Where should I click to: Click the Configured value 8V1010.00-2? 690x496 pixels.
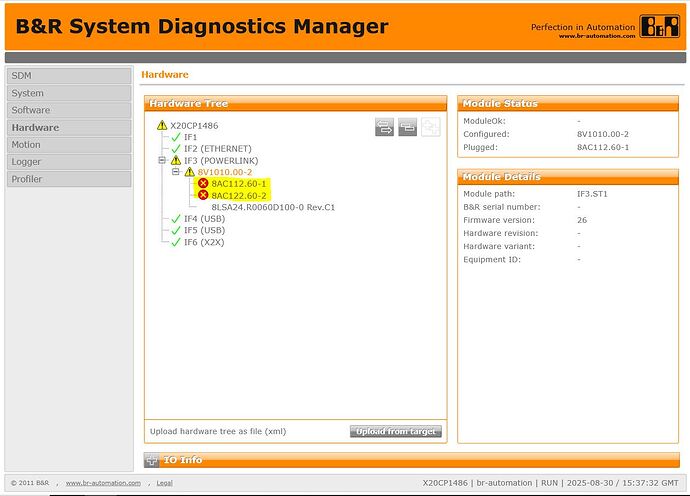pyautogui.click(x=603, y=134)
